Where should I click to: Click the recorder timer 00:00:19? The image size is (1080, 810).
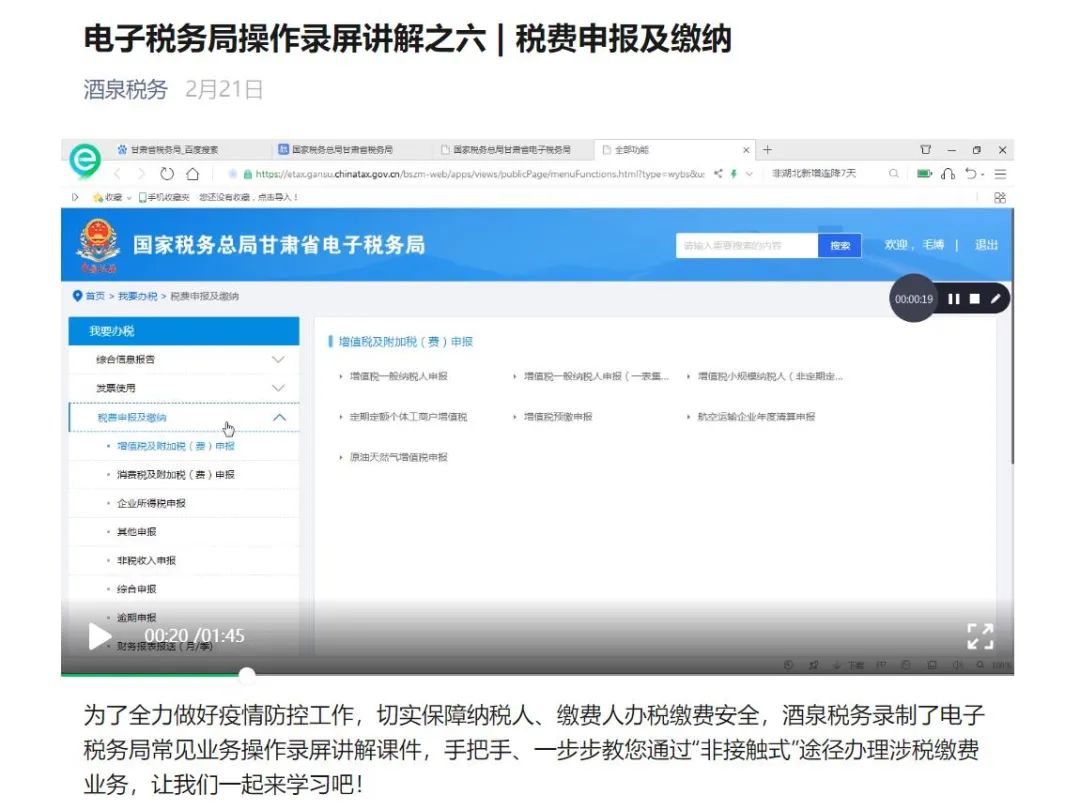point(914,299)
